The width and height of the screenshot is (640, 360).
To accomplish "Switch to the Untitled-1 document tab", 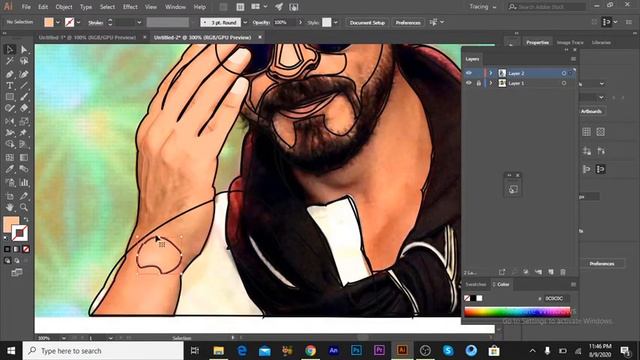I will click(x=87, y=37).
